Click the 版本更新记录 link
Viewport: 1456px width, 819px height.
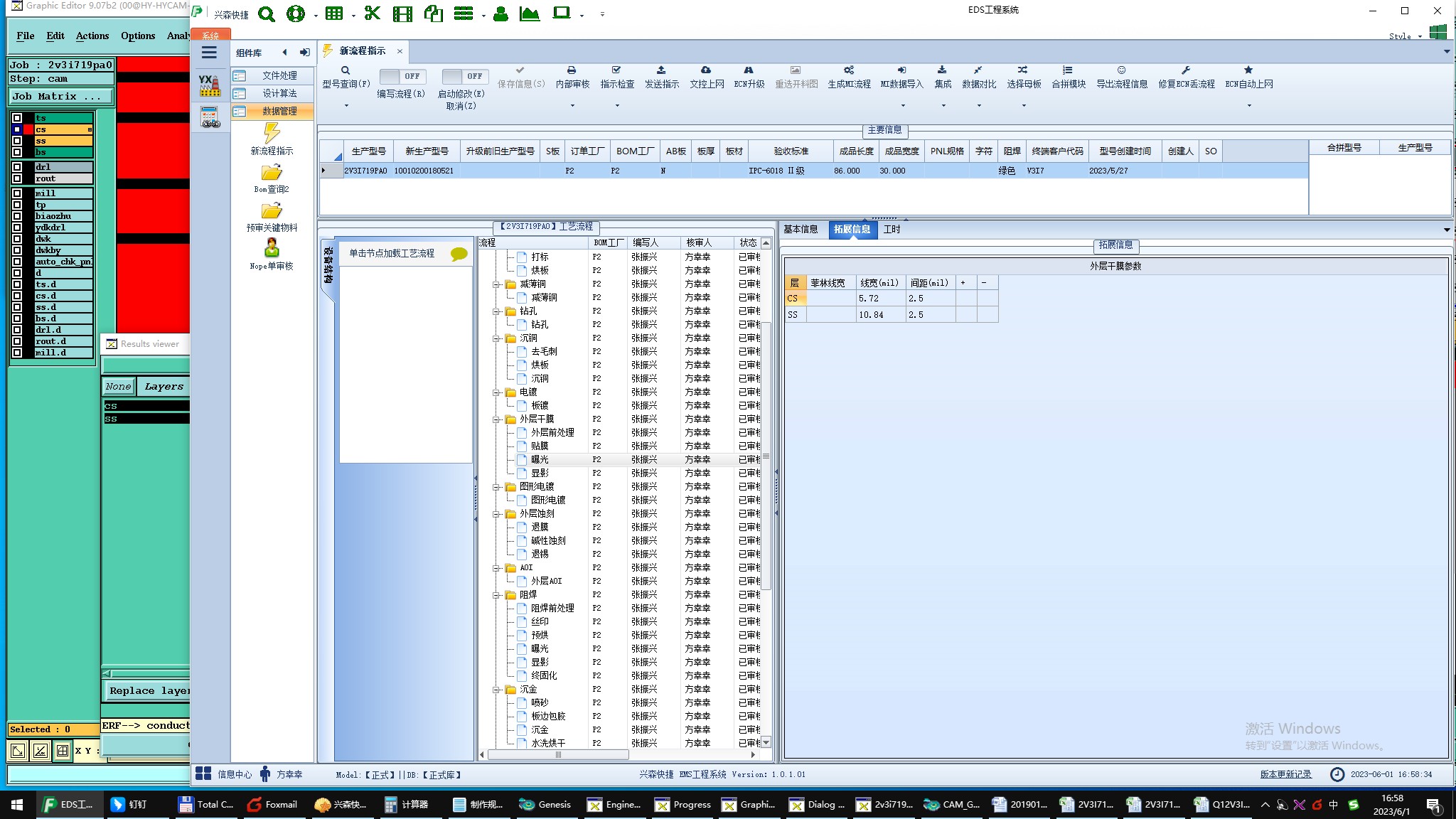click(1285, 774)
